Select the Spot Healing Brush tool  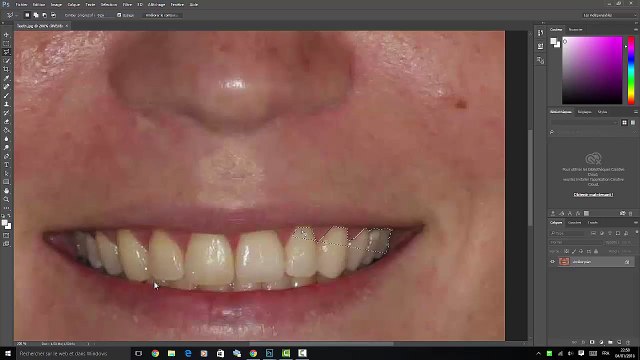[x=7, y=87]
